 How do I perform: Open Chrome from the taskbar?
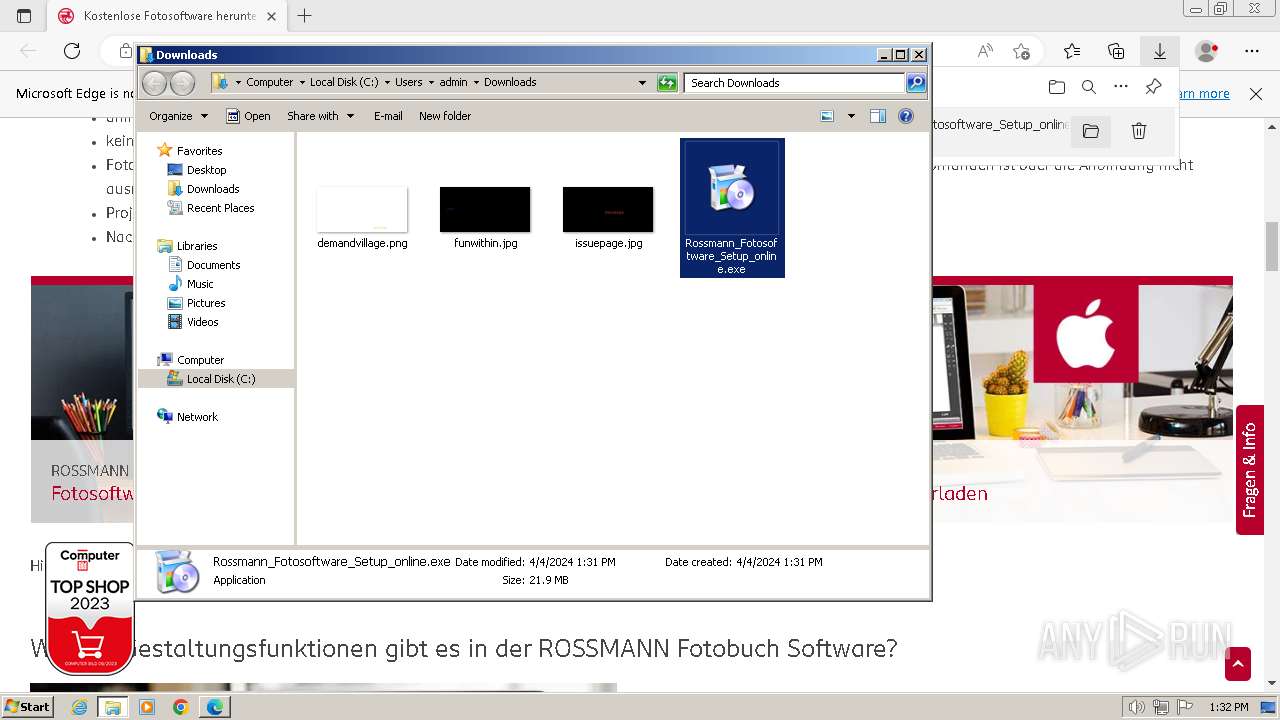pyautogui.click(x=180, y=707)
